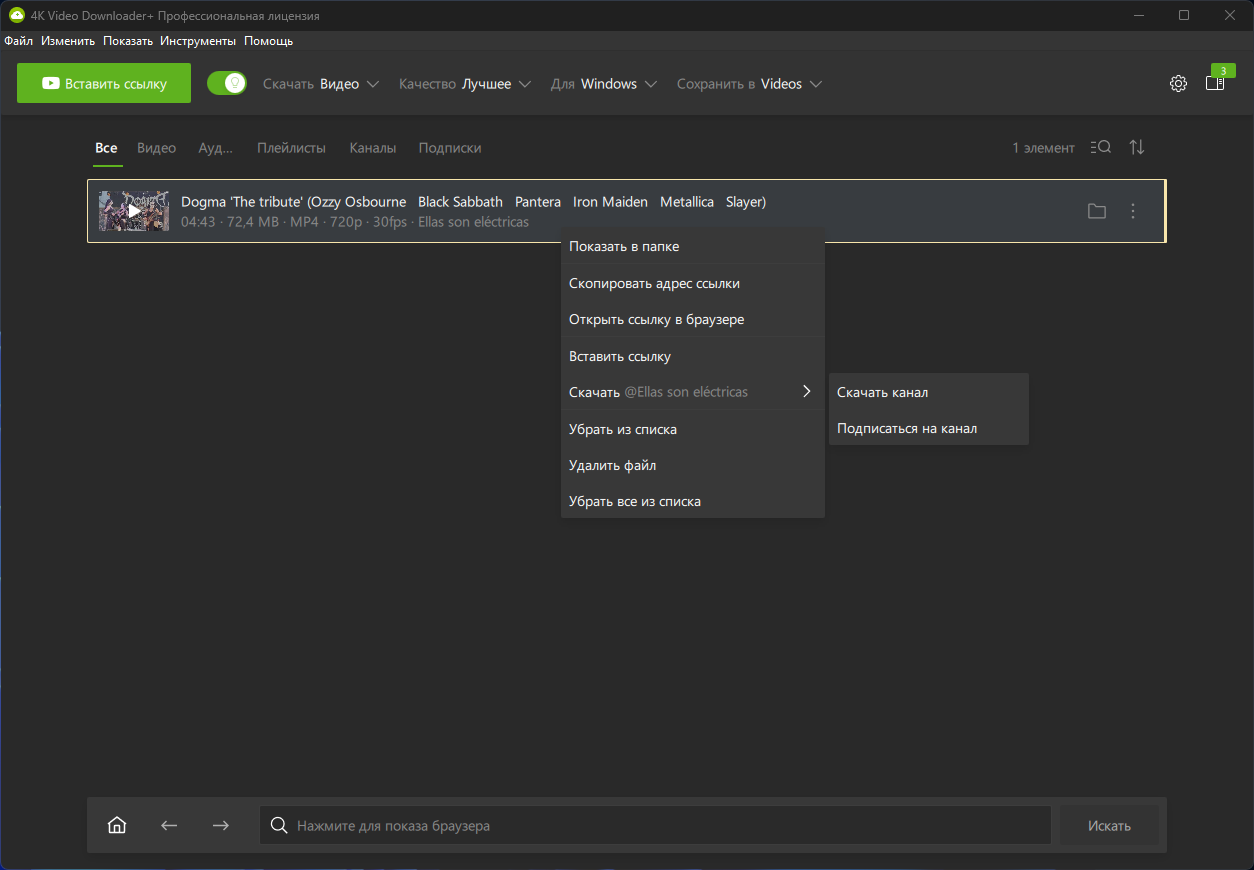Choose Скопировать адрес ссылки
This screenshot has width=1254, height=870.
pyautogui.click(x=693, y=283)
